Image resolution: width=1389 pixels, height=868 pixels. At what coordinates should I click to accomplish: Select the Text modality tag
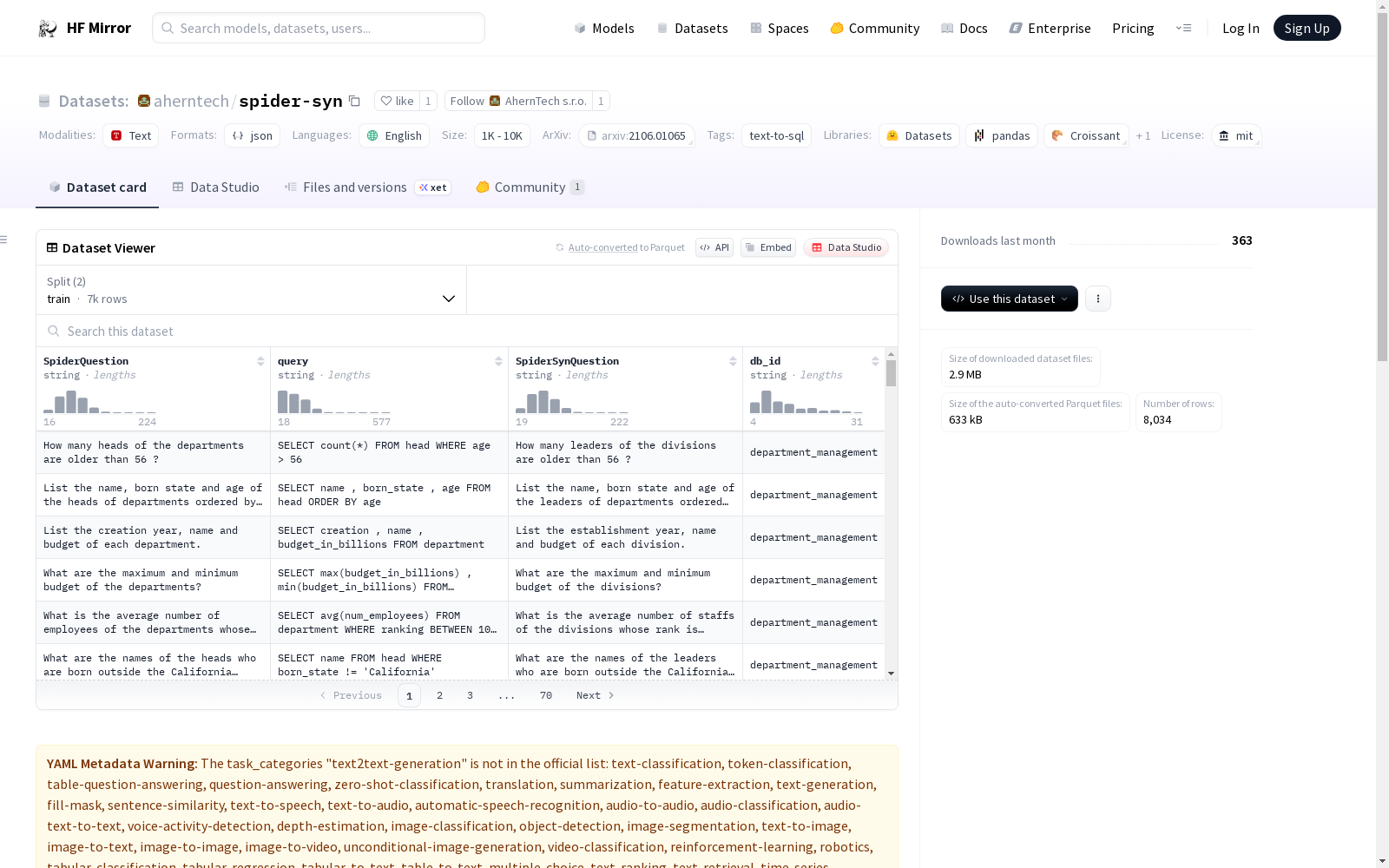[130, 135]
